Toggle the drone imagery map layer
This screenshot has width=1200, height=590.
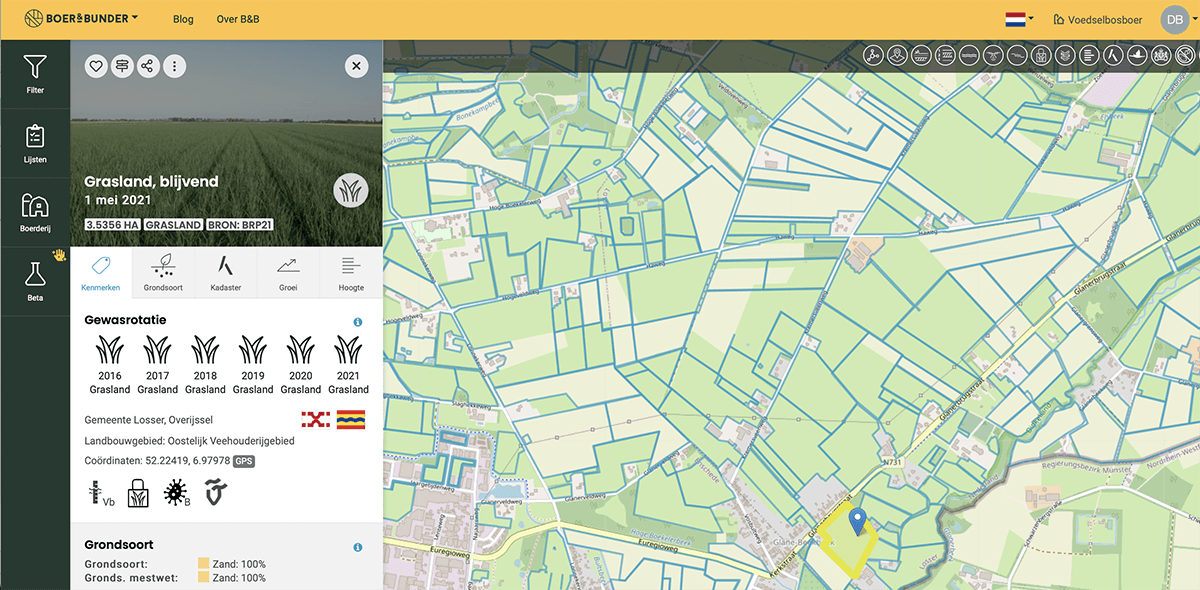pyautogui.click(x=993, y=55)
